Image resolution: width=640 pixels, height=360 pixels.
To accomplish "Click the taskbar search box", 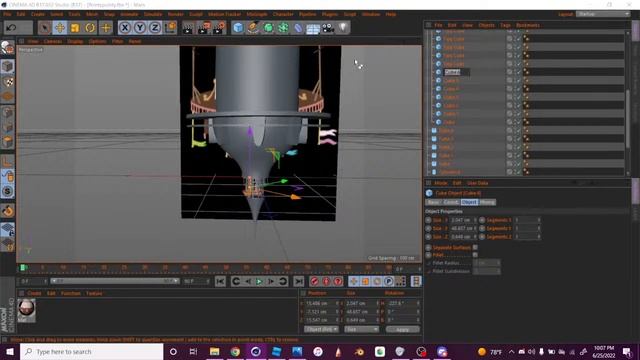I will click(x=92, y=351).
